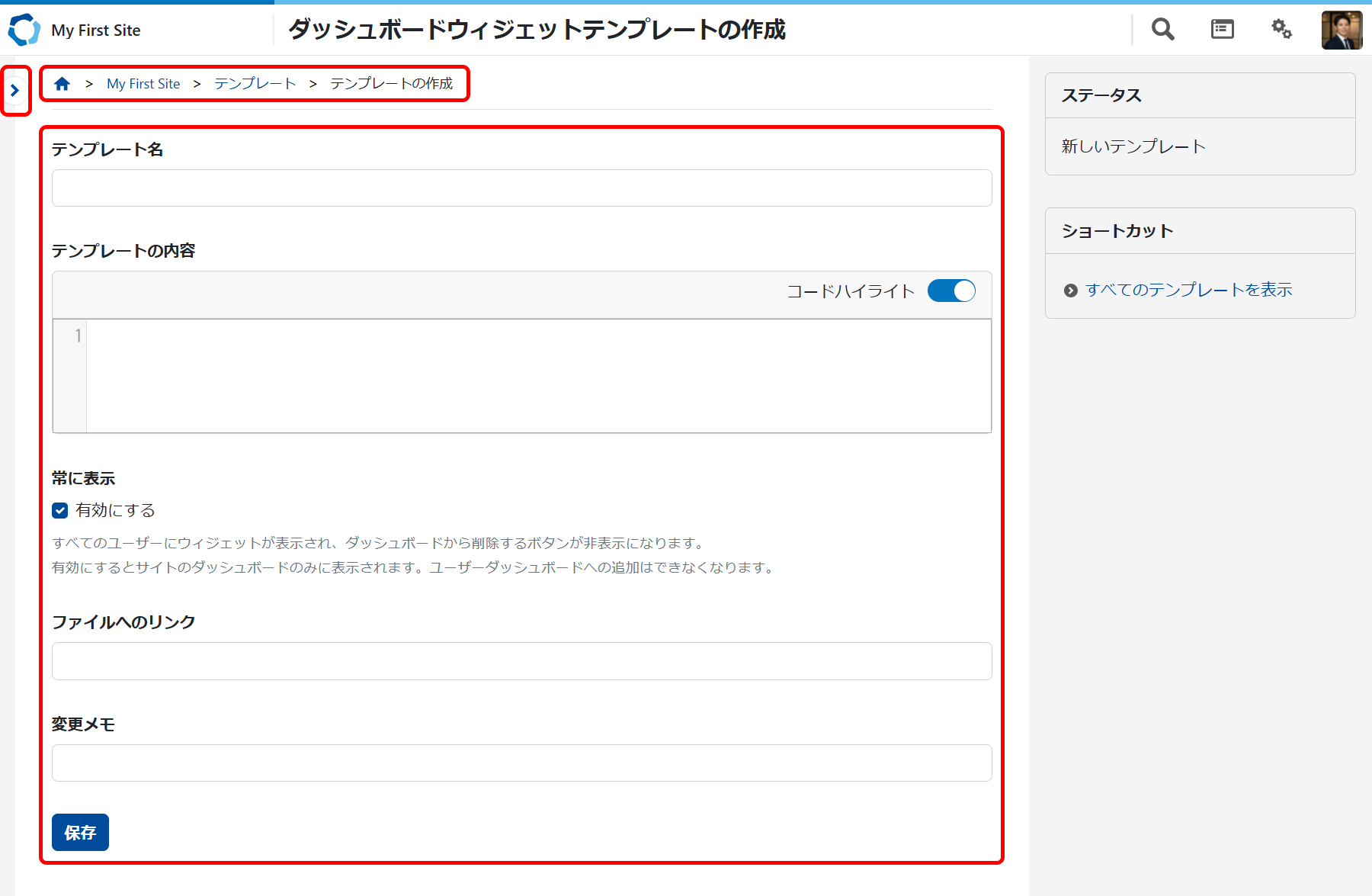
Task: Click the 有効にする checkbox label
Action: pos(115,510)
